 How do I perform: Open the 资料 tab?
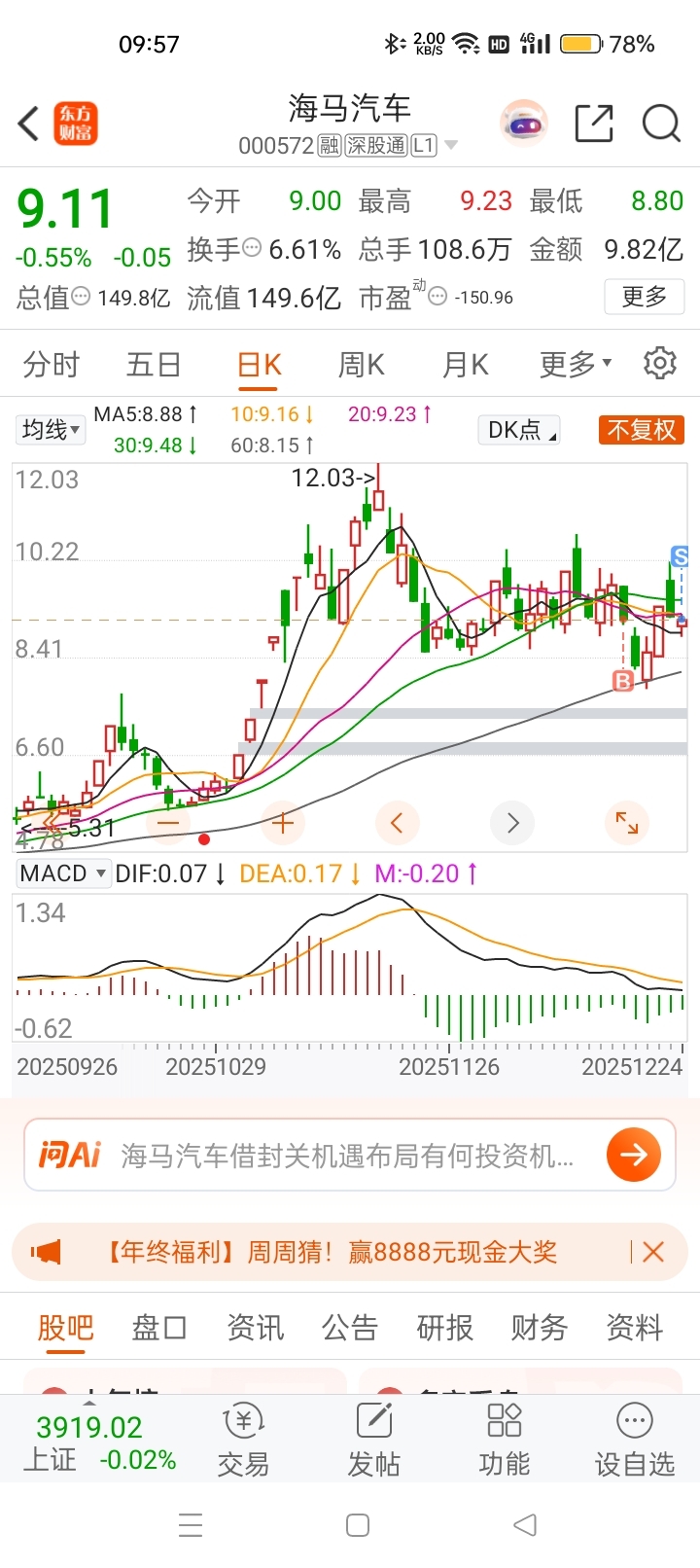pyautogui.click(x=635, y=1328)
